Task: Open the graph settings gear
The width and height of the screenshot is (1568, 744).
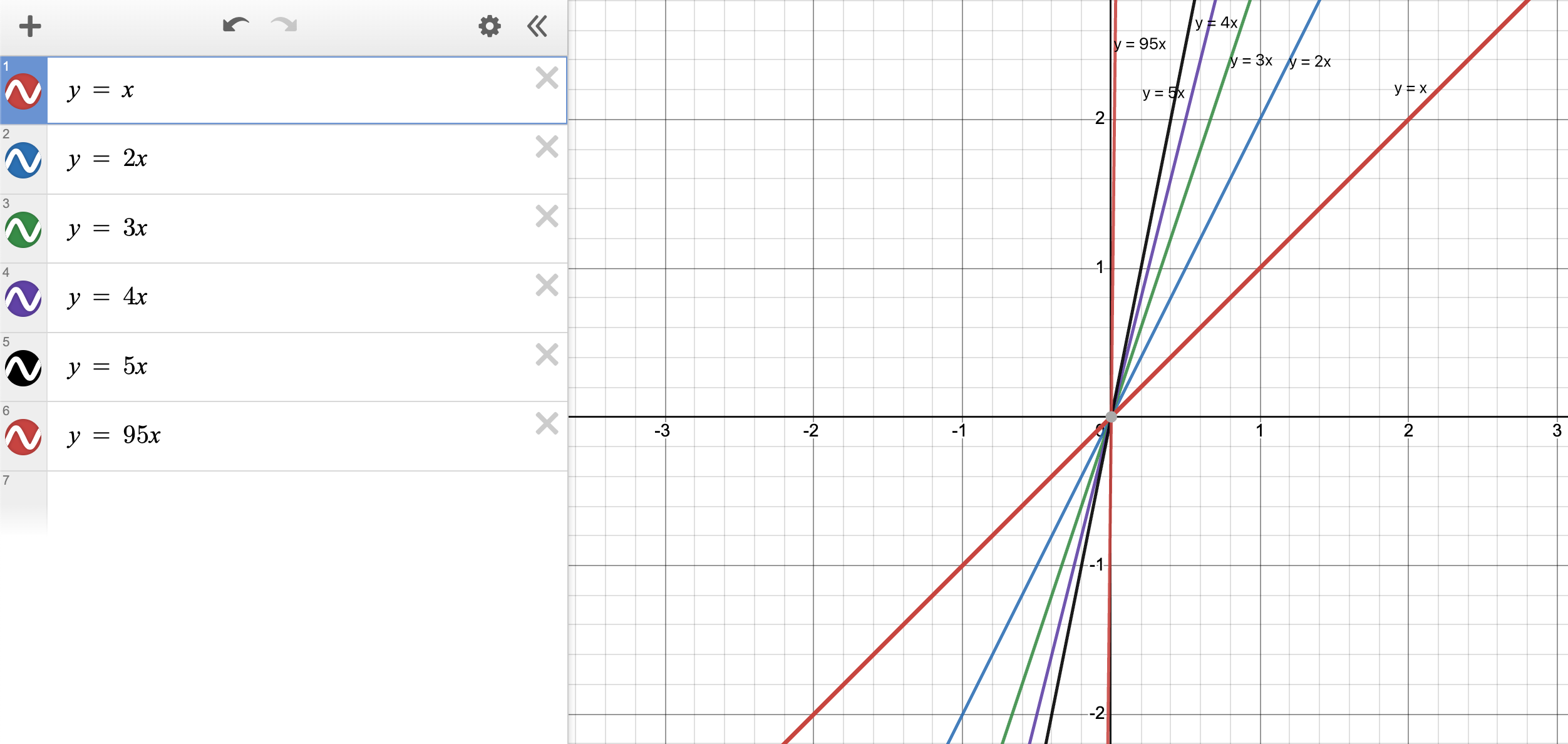Action: 489,26
